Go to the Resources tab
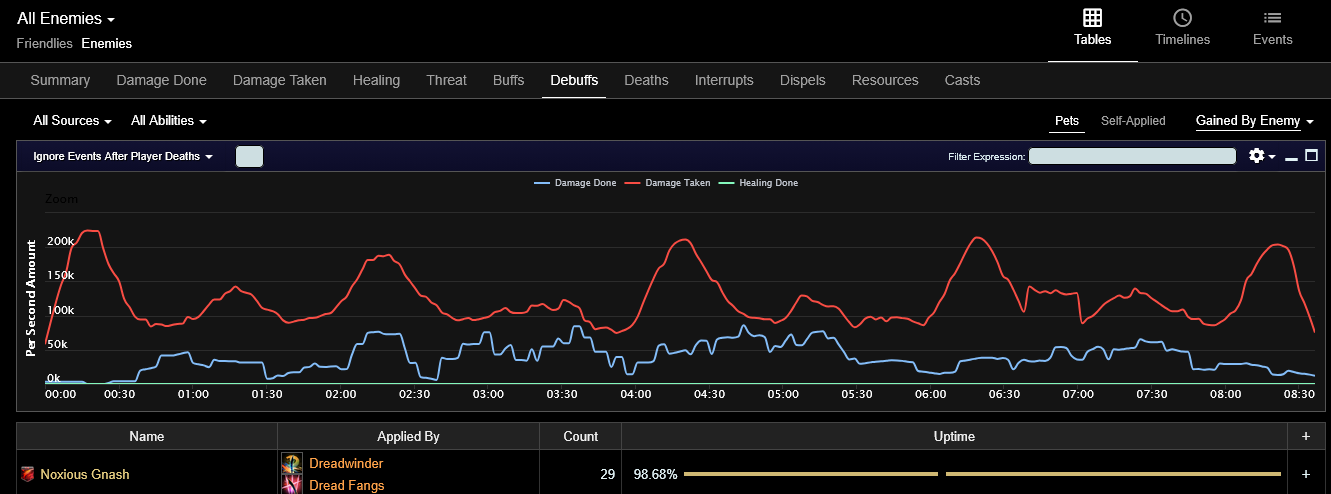This screenshot has height=494, width=1331. tap(885, 80)
